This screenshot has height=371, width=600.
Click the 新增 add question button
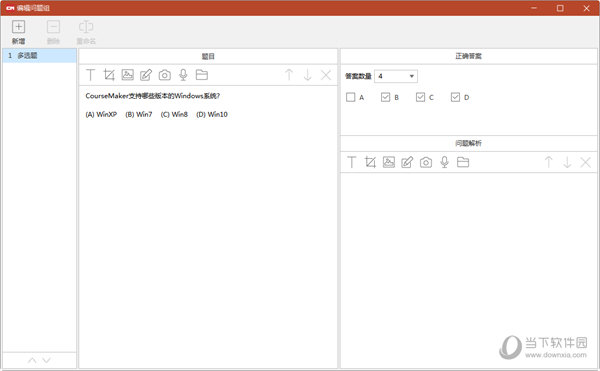[x=18, y=33]
